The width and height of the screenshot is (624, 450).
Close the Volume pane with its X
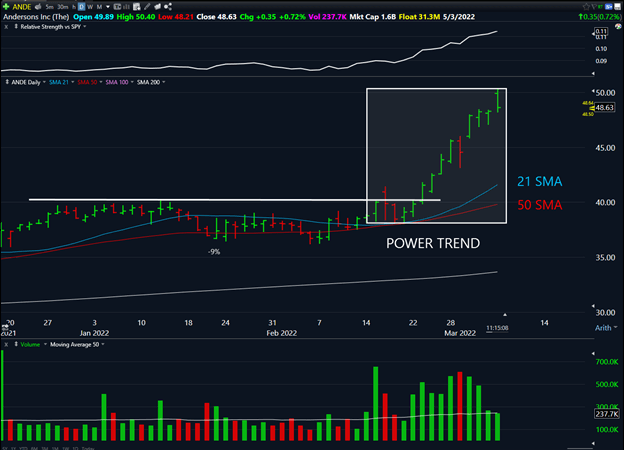coord(6,344)
